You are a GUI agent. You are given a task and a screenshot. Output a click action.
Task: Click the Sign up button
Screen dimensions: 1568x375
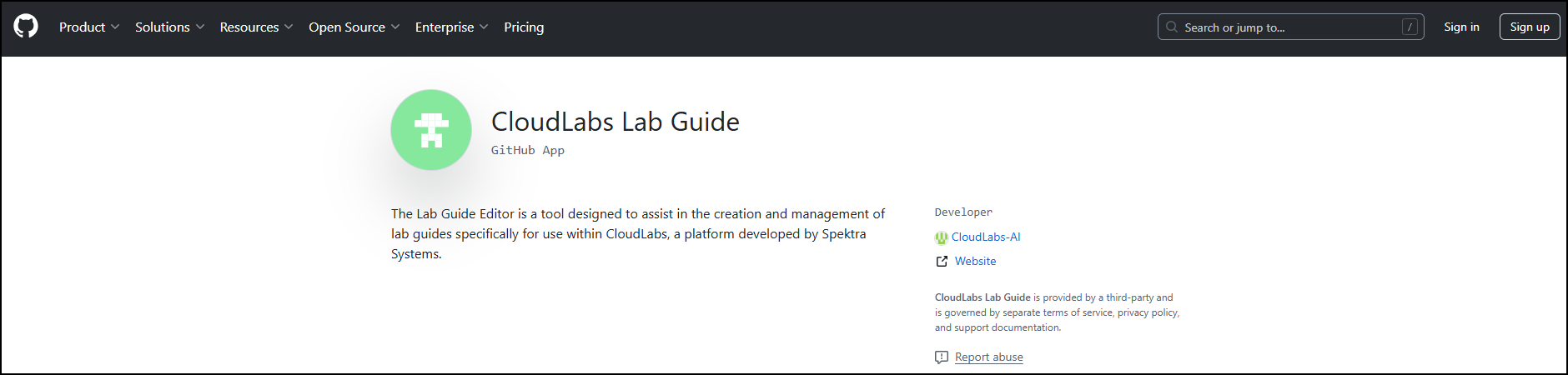[1530, 27]
